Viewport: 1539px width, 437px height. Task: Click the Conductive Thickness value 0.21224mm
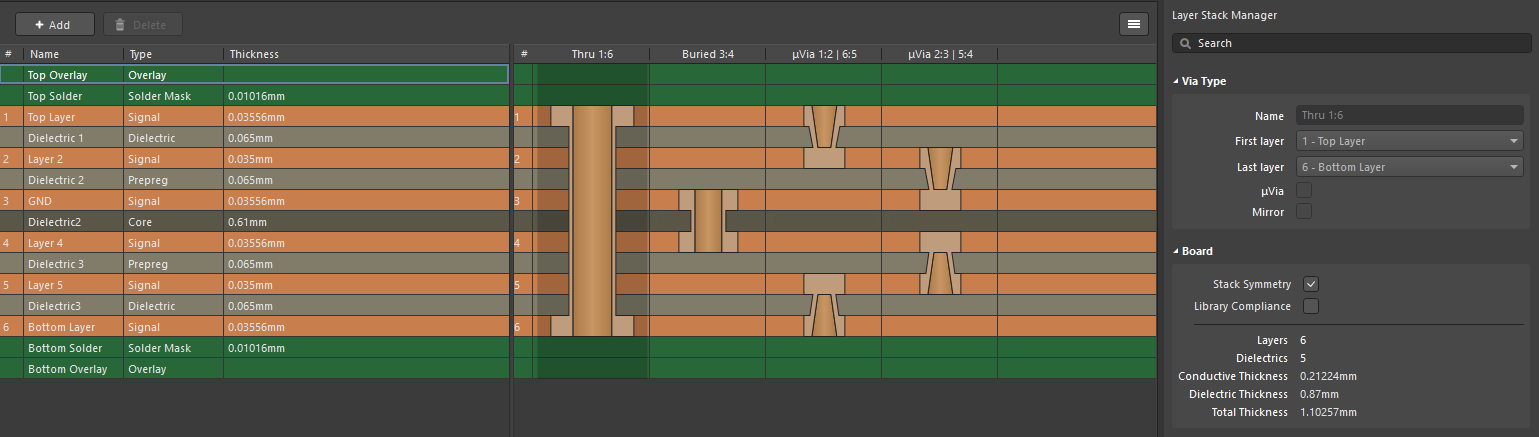pos(1328,376)
